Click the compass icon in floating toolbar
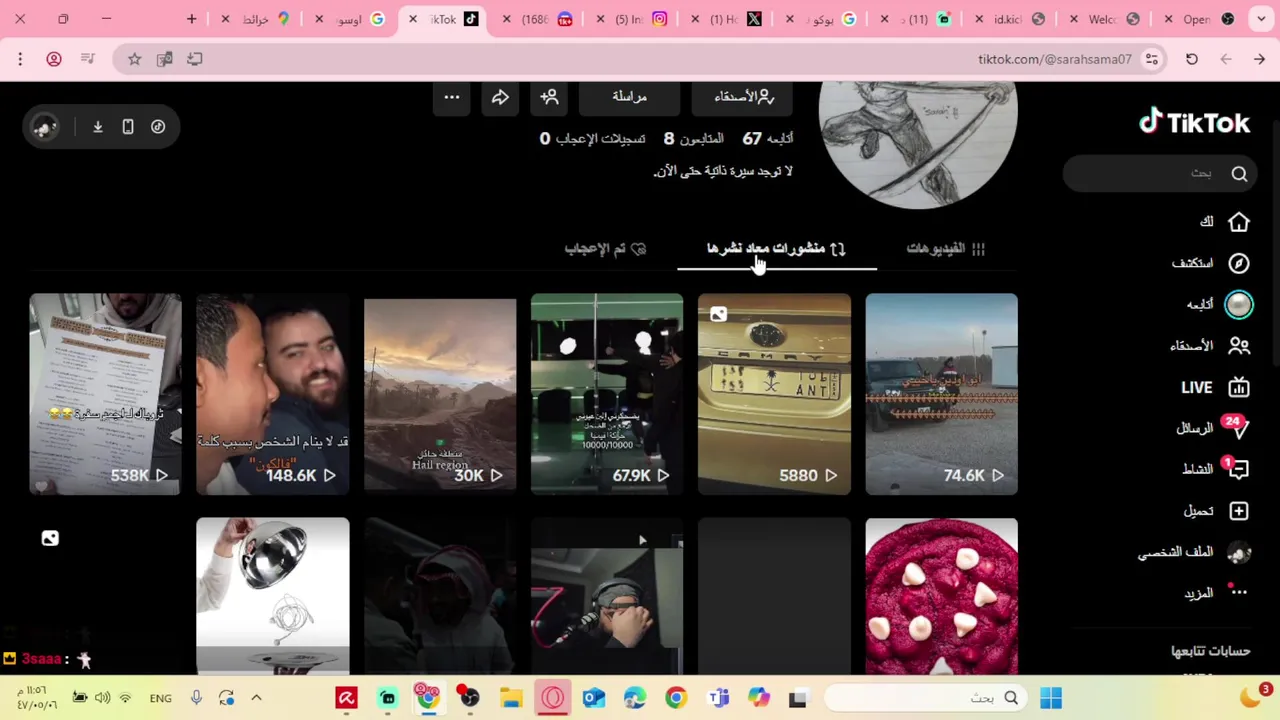 point(158,127)
